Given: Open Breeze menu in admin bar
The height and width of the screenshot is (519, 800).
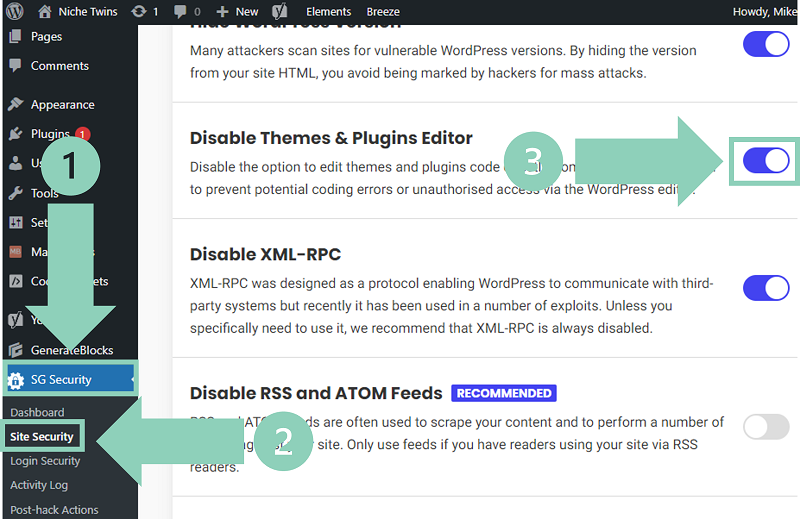Looking at the screenshot, I should click(383, 11).
